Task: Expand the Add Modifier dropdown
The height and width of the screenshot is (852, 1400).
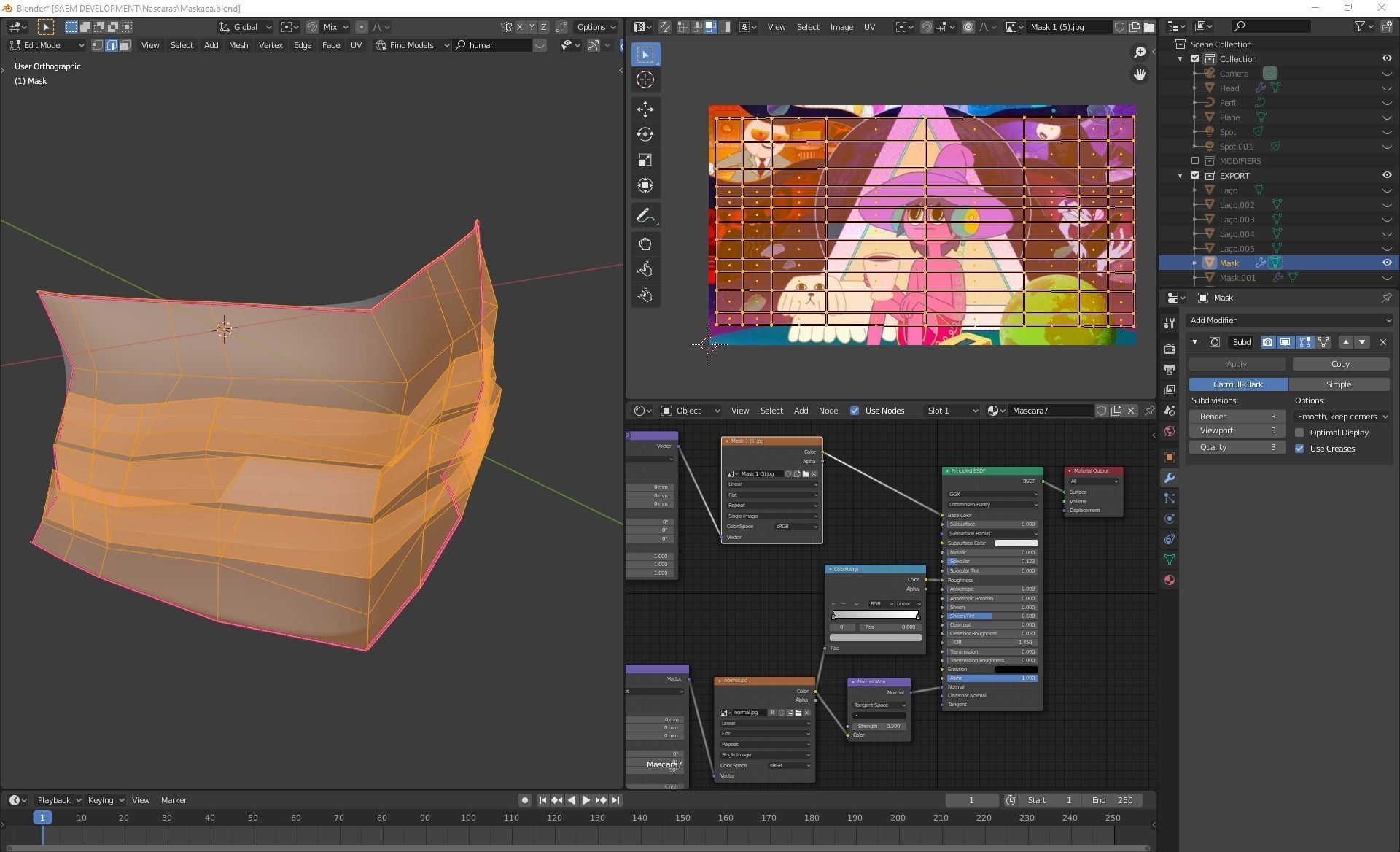Action: [1289, 320]
